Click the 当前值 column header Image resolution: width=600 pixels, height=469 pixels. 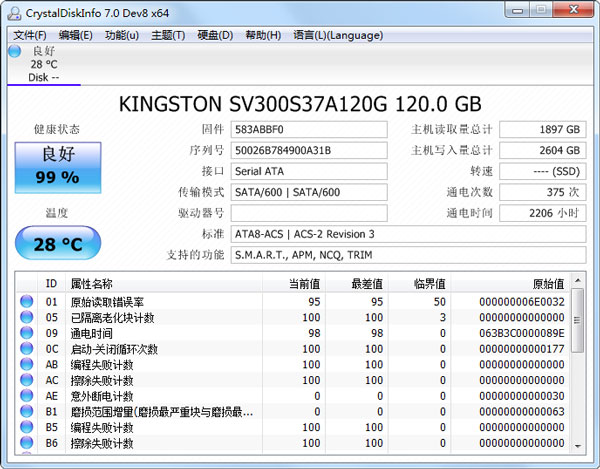tap(294, 283)
